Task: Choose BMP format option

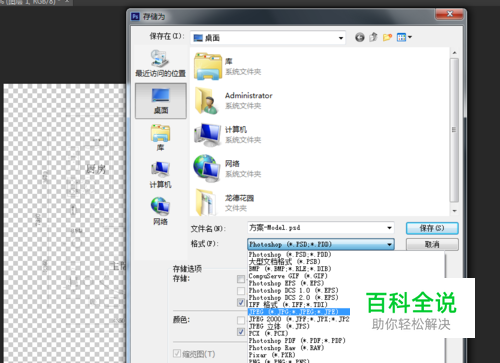Action: click(290, 269)
